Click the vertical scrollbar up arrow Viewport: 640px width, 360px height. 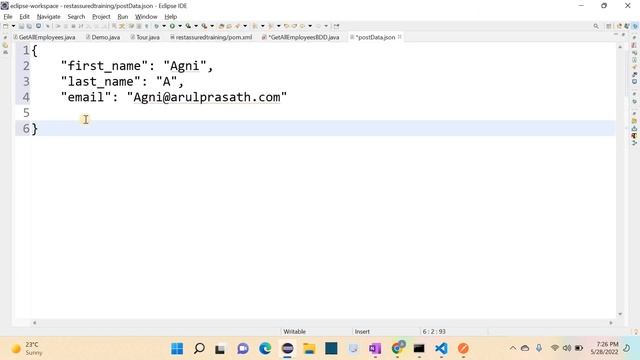click(620, 47)
